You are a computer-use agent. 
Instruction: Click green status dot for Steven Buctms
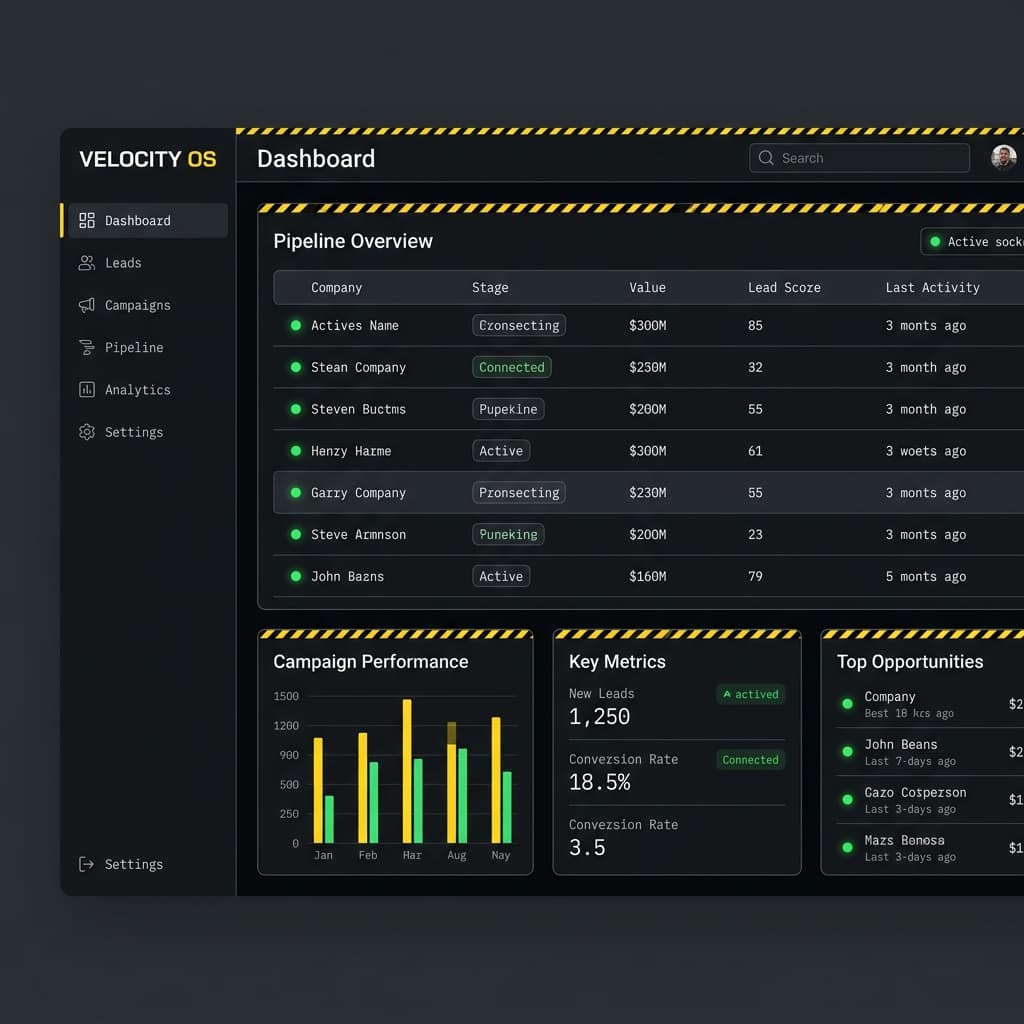pos(296,409)
